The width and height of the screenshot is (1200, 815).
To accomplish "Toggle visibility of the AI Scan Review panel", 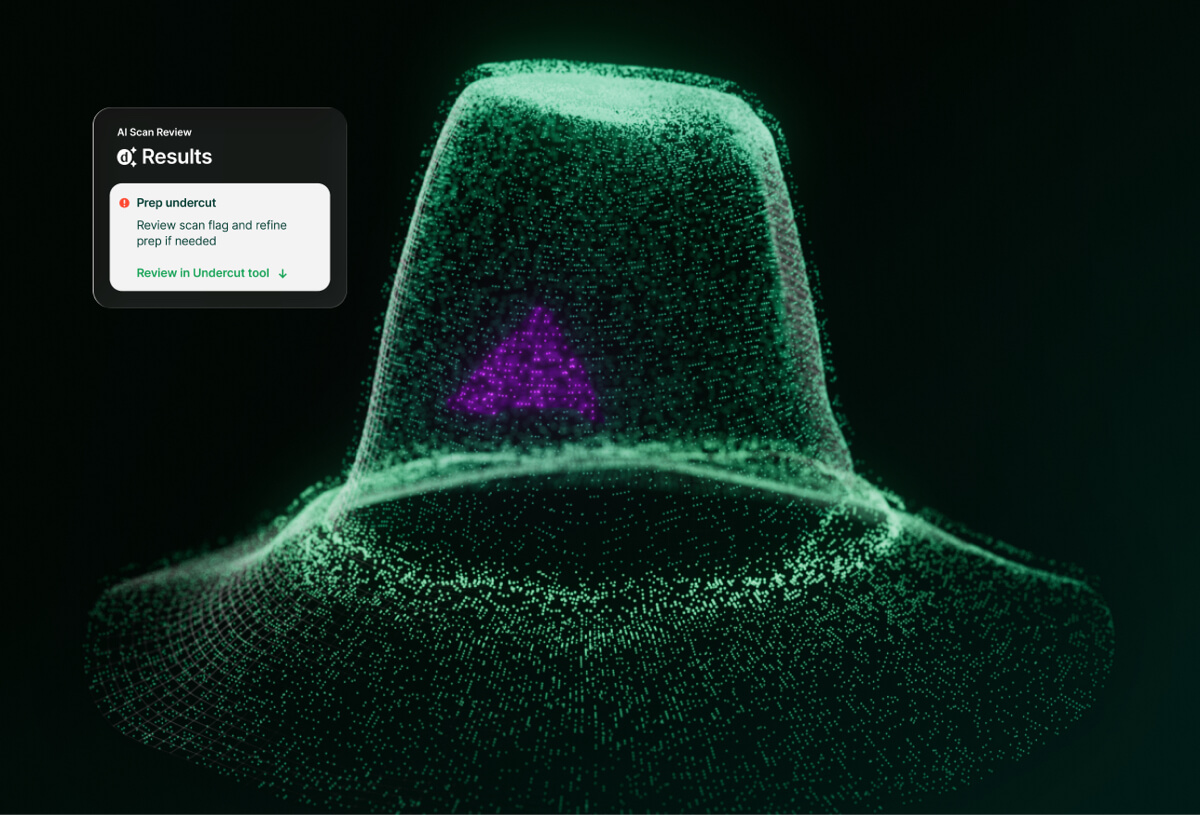I will [x=154, y=131].
